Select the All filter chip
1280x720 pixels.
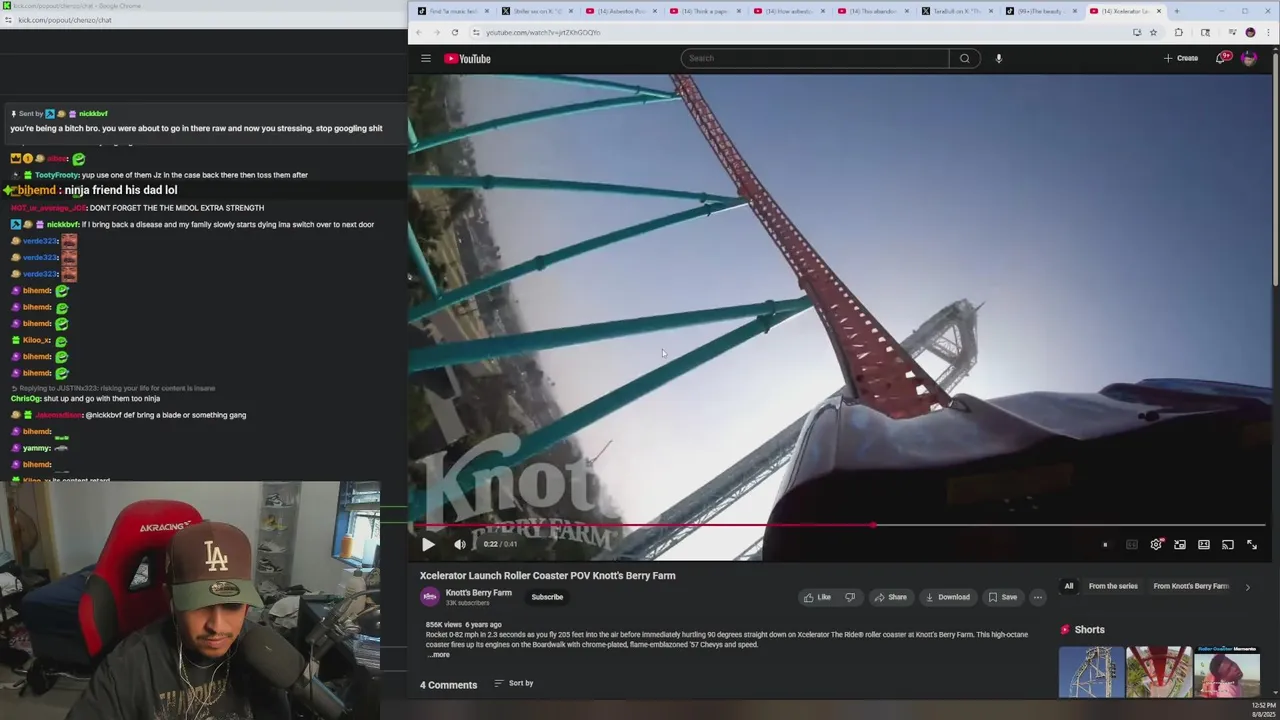click(x=1069, y=586)
